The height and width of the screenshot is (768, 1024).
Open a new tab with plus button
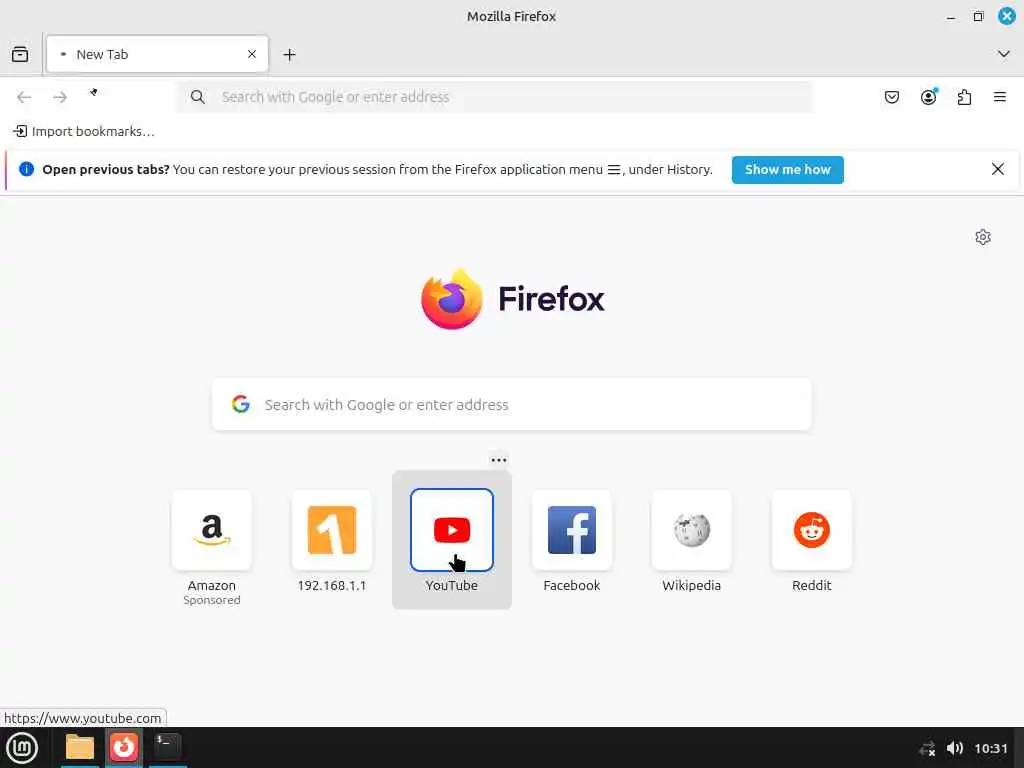coord(289,55)
